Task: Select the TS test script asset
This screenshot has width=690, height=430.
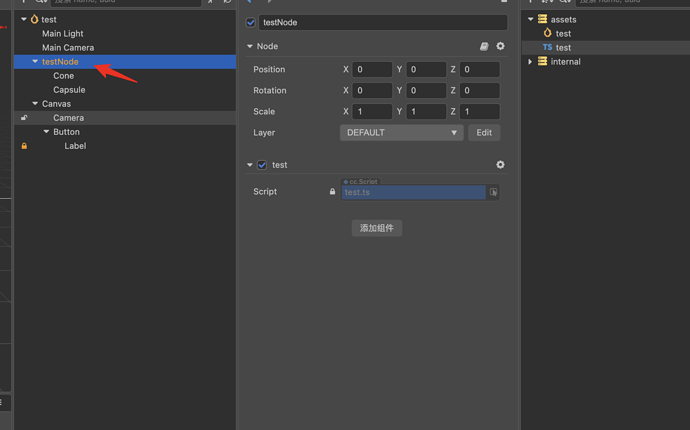Action: [557, 48]
